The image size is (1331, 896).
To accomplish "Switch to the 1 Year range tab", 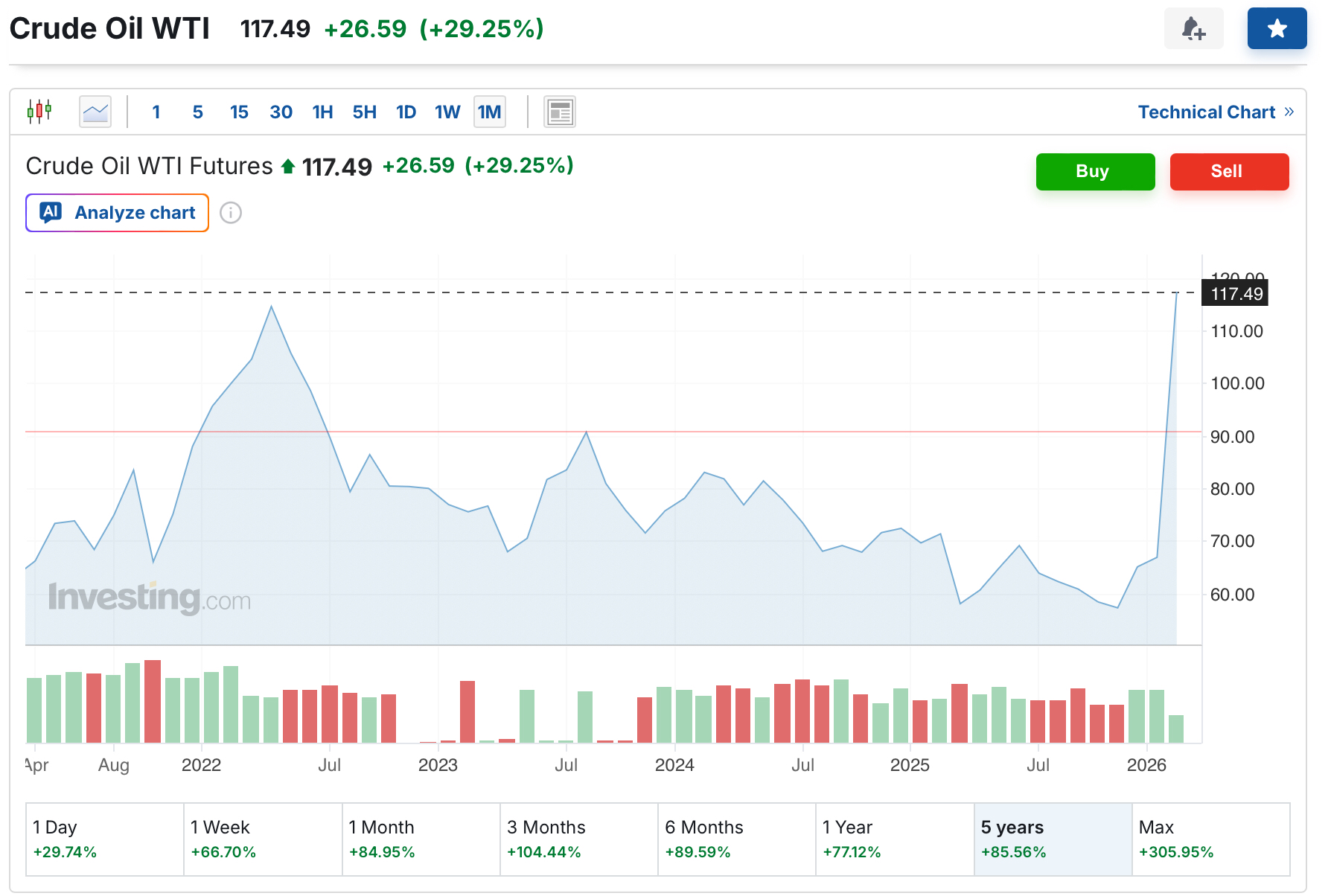I will click(x=894, y=839).
